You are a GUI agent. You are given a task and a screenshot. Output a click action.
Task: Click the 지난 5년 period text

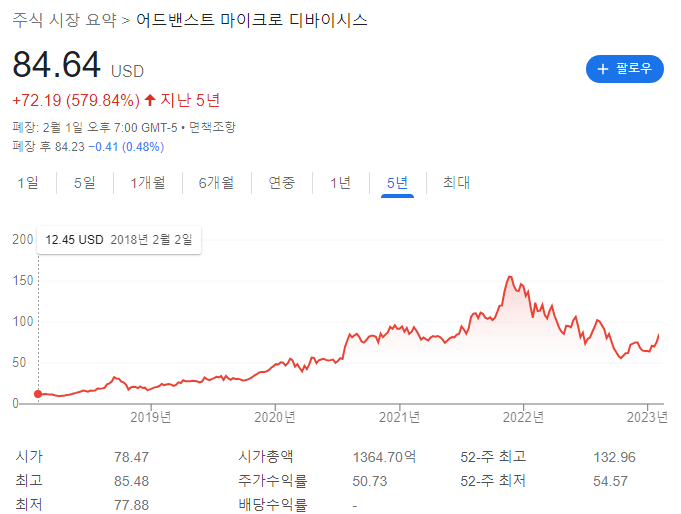(x=190, y=100)
